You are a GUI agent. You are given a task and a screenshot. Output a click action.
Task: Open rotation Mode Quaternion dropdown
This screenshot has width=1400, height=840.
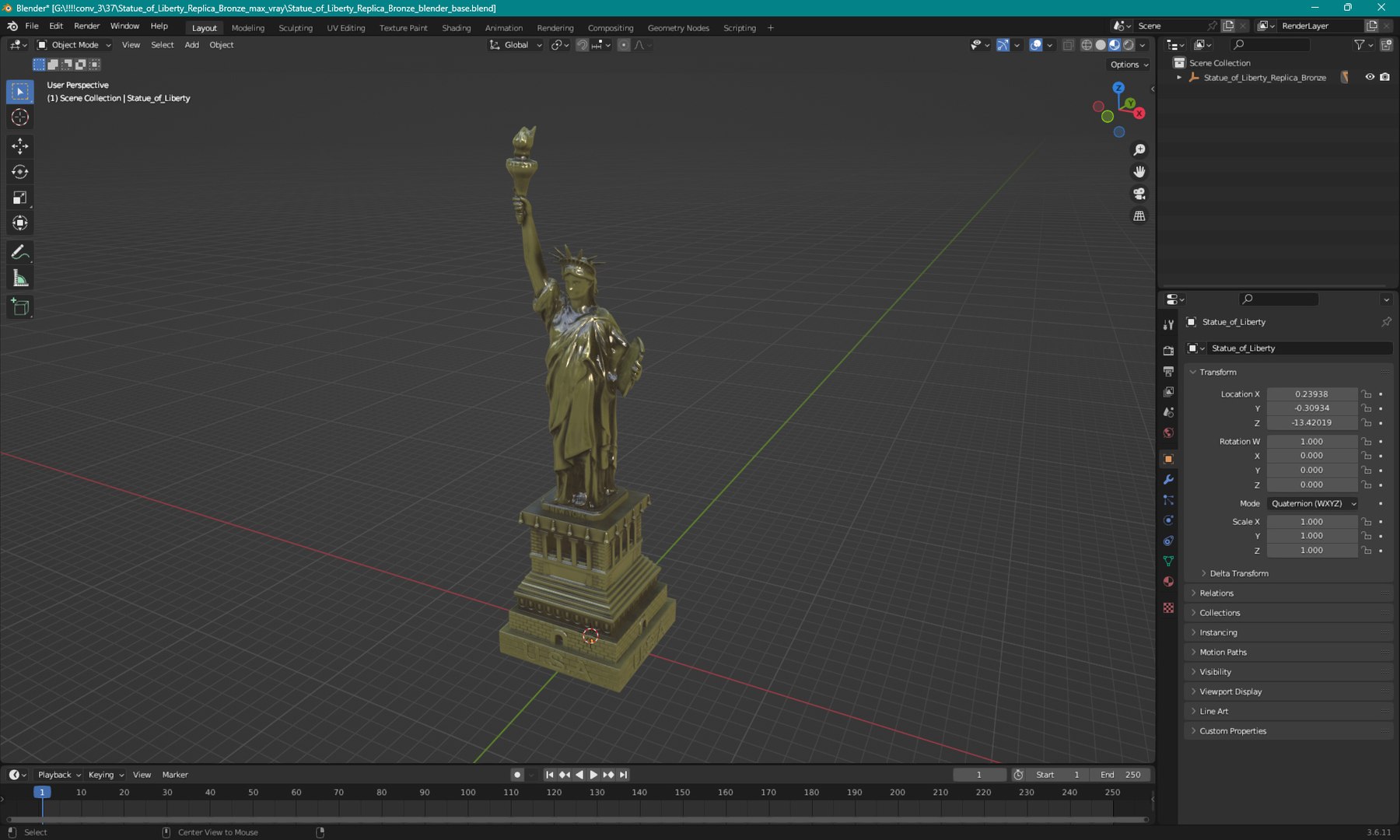(x=1313, y=504)
